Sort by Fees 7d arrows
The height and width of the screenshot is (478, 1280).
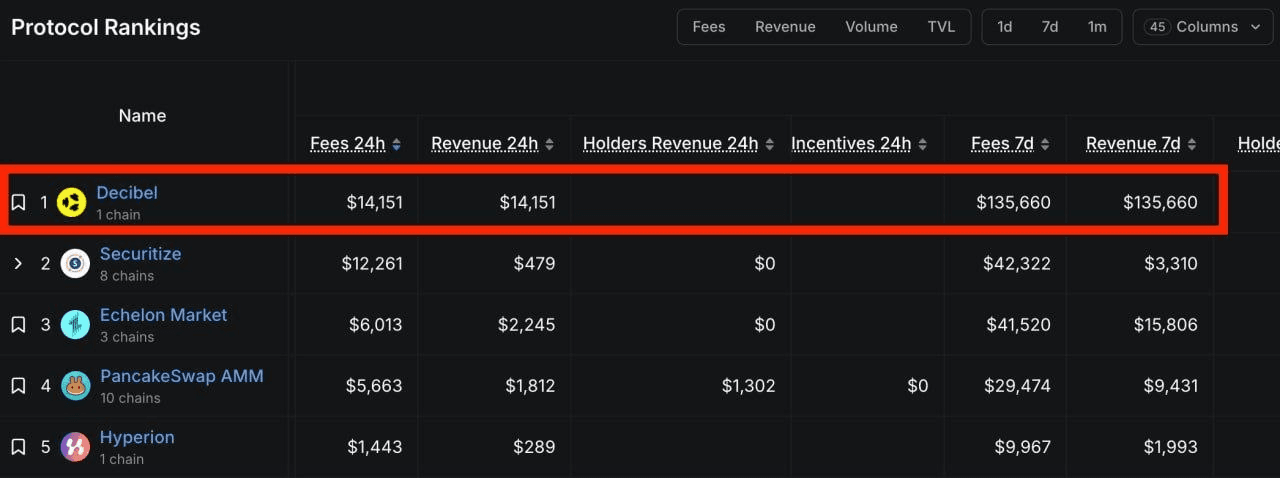coord(1044,144)
